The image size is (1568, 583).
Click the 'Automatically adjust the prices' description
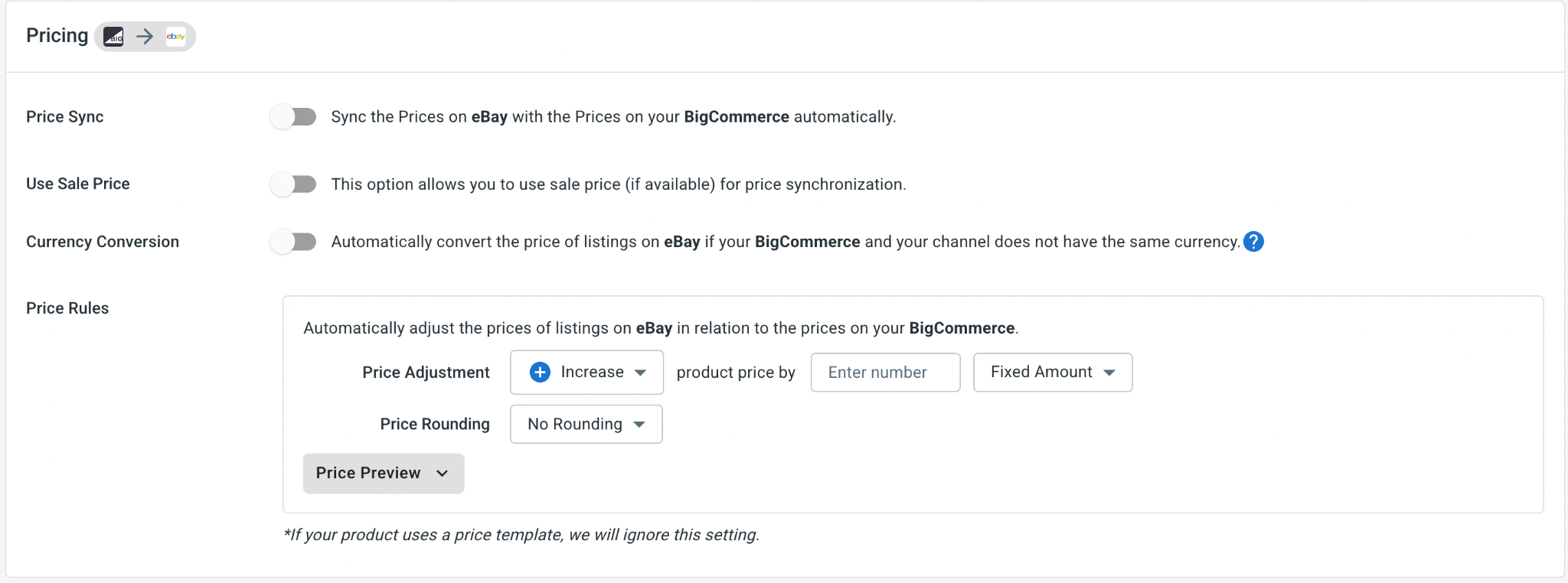tap(661, 328)
